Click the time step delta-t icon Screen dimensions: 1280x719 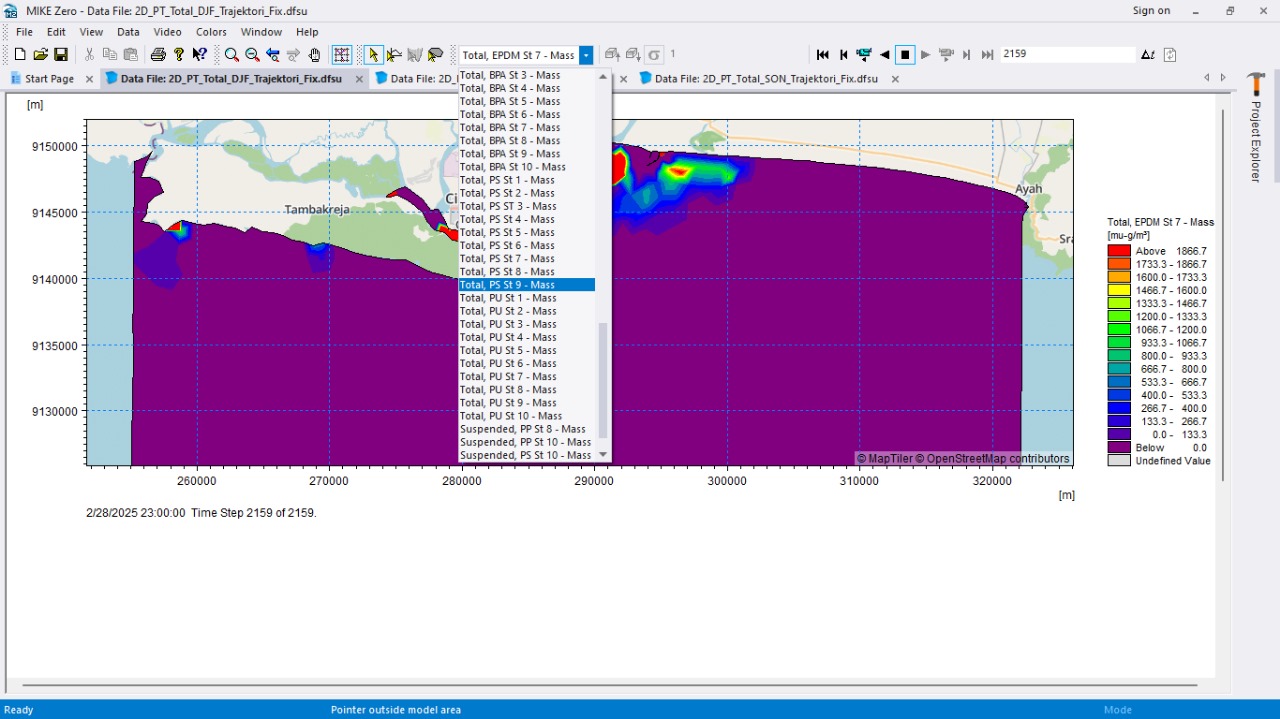click(1147, 55)
